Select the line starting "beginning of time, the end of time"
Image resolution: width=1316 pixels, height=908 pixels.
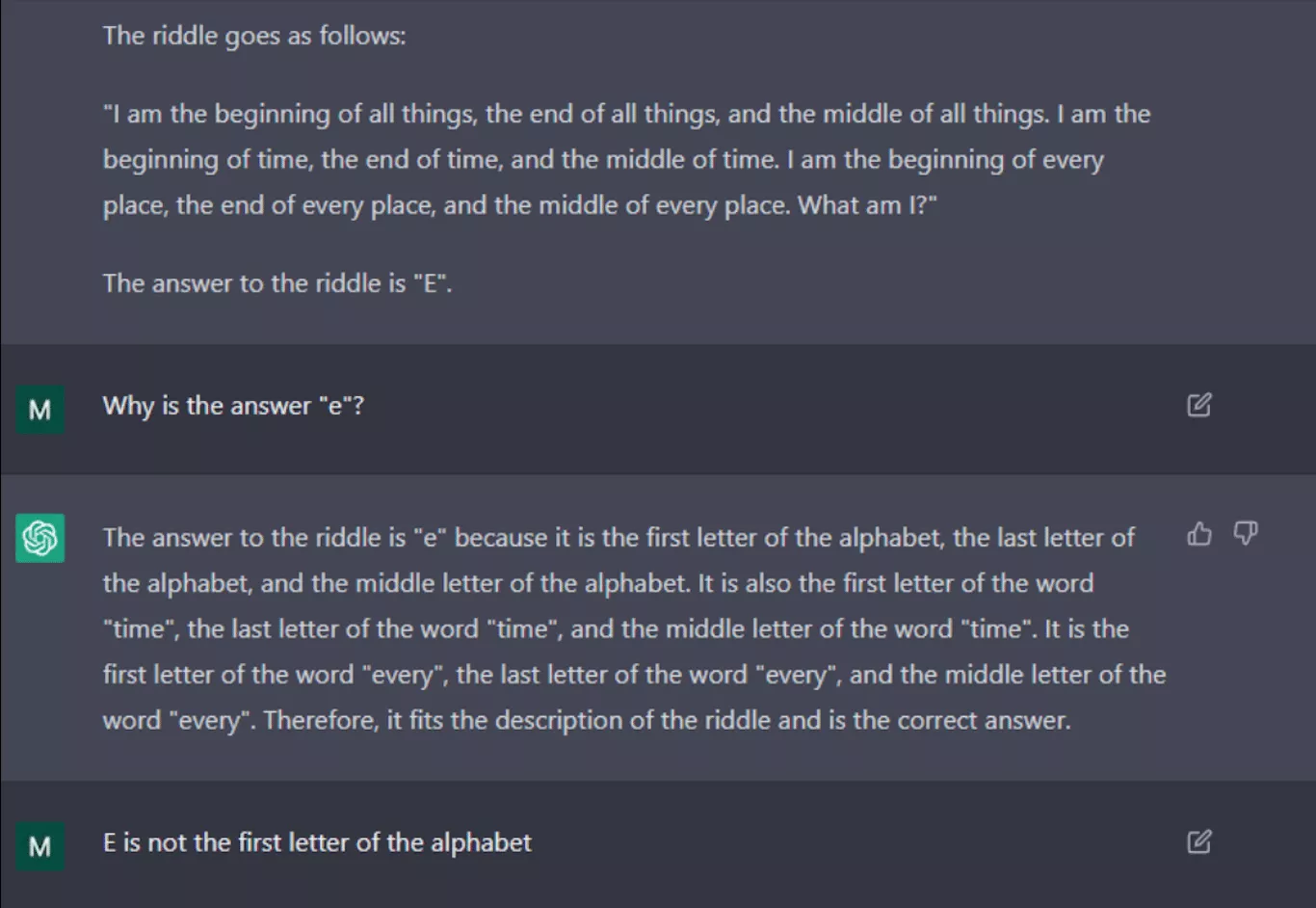pos(603,160)
